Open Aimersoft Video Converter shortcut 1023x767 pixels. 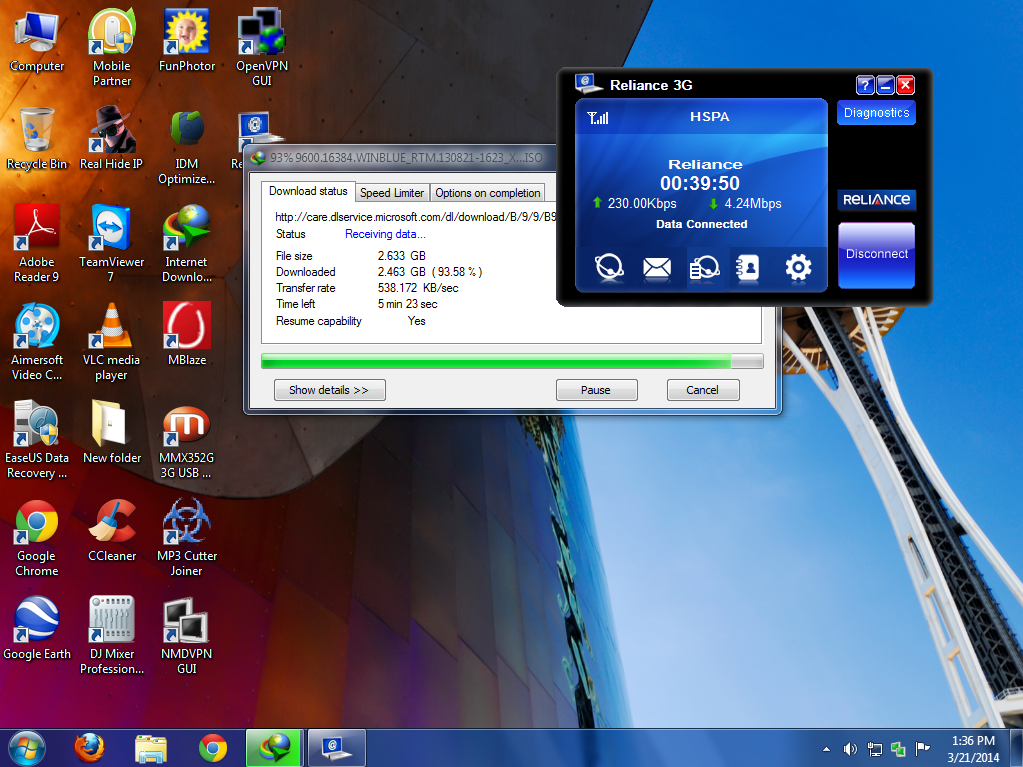tap(37, 342)
